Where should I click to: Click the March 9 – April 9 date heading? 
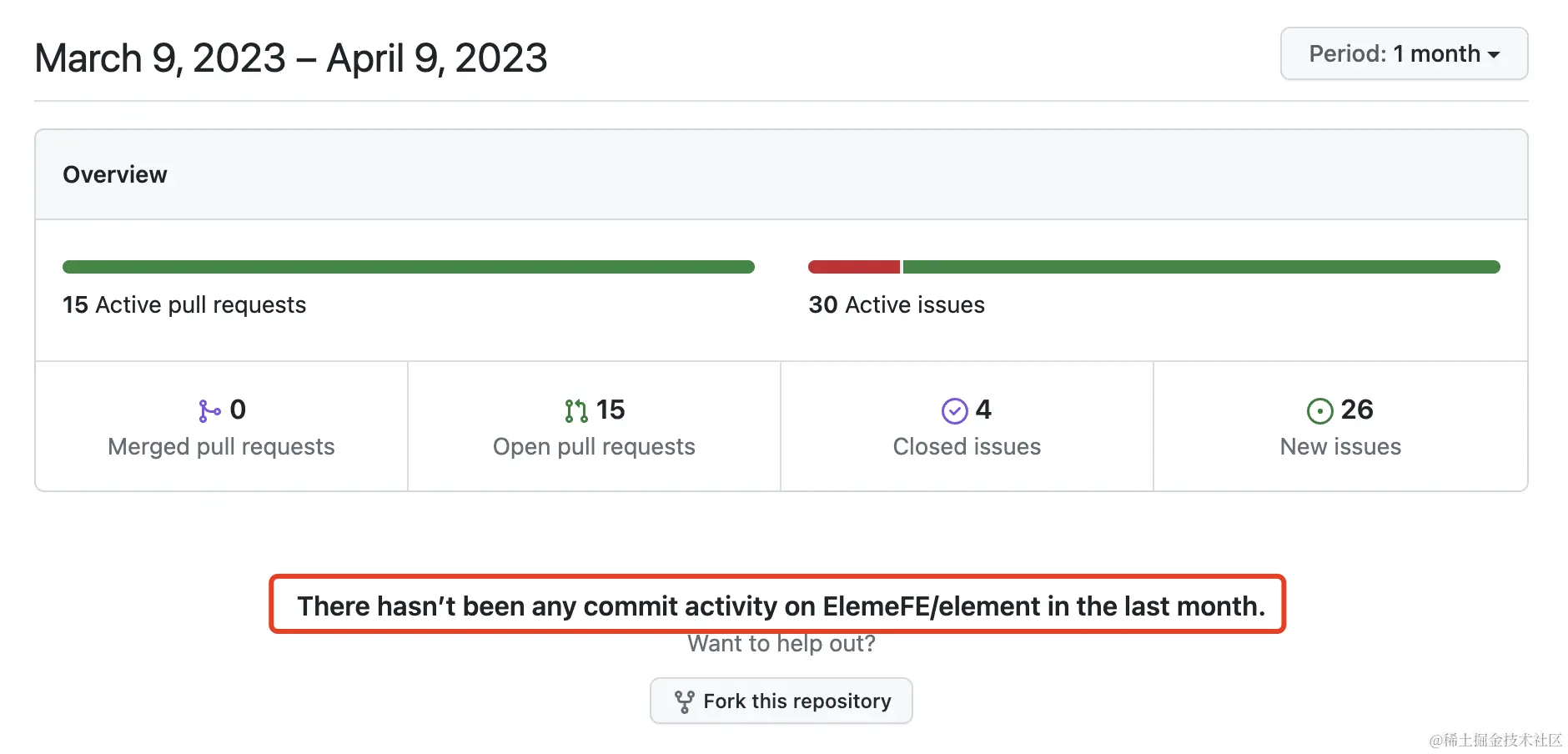(x=290, y=58)
